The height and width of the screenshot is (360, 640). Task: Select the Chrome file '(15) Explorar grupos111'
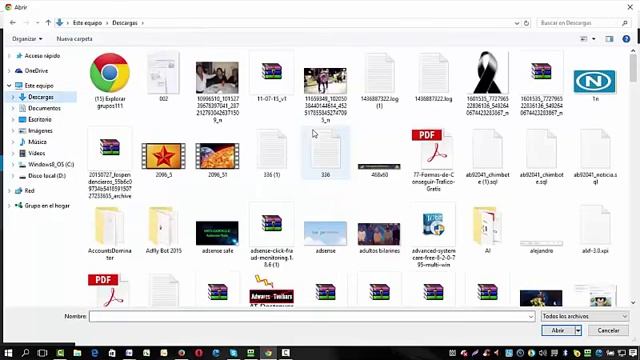pos(109,80)
